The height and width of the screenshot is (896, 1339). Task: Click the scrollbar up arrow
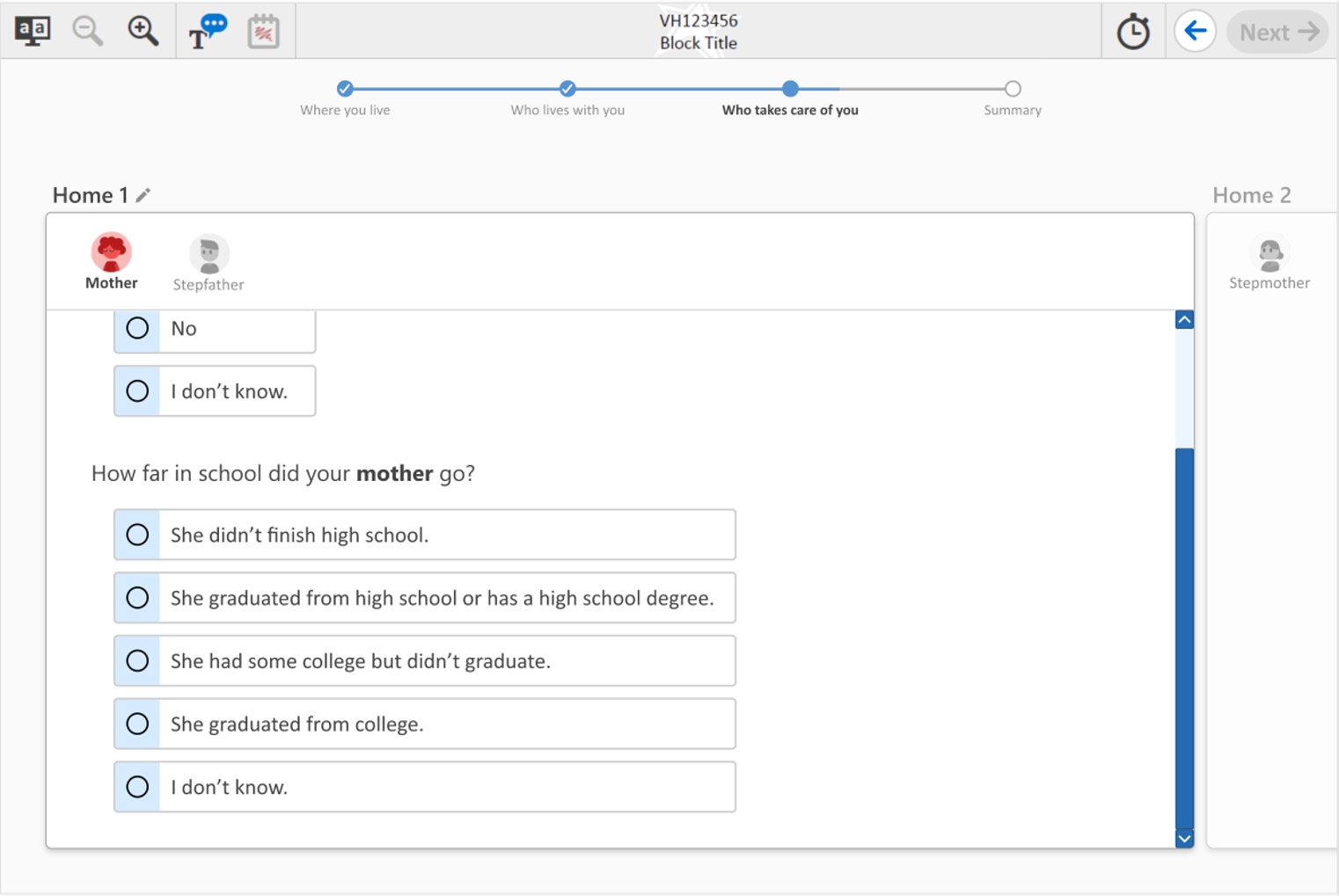1184,320
